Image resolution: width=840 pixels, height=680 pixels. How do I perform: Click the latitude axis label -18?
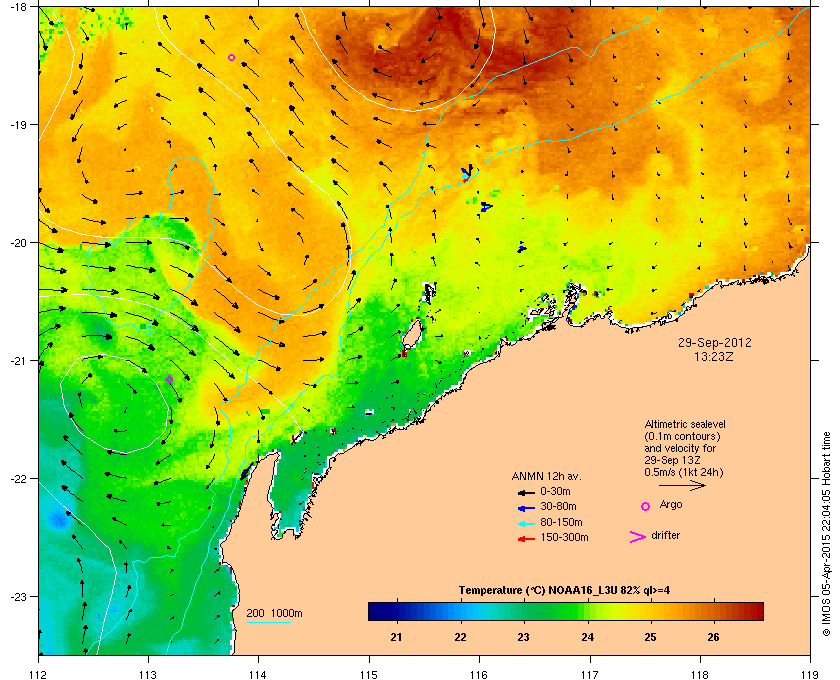[18, 6]
